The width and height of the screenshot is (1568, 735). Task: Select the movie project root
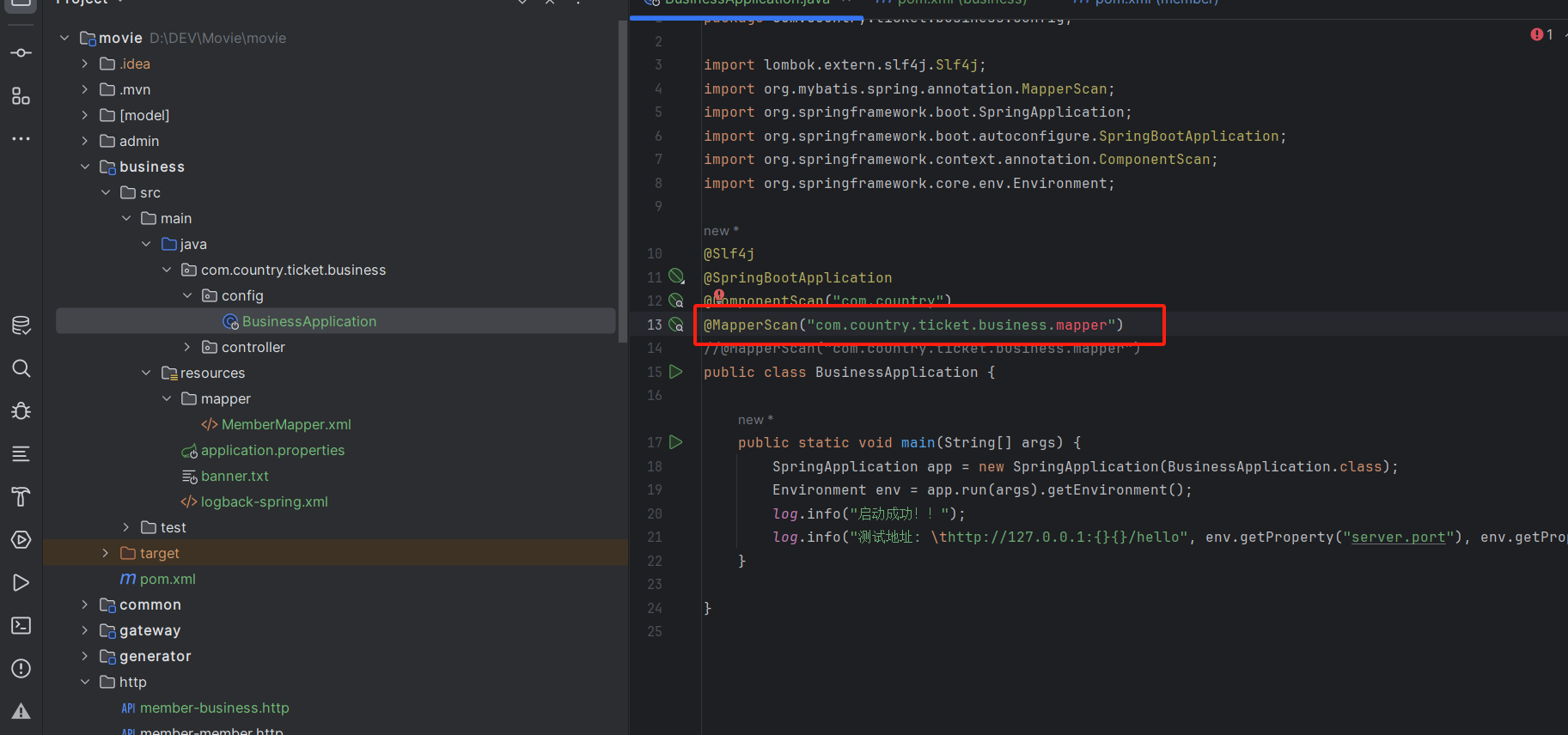coord(120,38)
